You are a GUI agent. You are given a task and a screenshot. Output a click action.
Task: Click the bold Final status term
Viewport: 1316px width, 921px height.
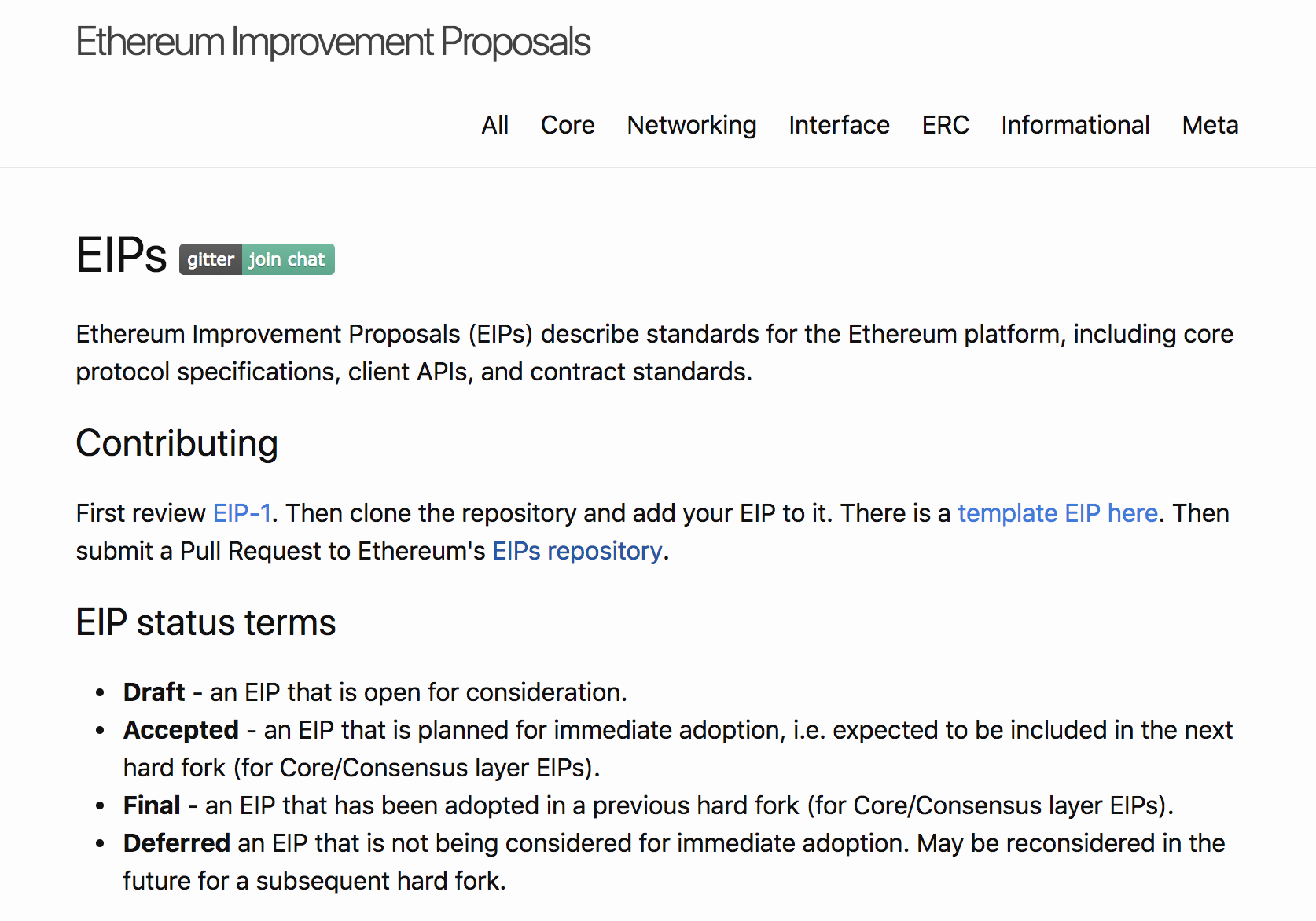[x=152, y=805]
